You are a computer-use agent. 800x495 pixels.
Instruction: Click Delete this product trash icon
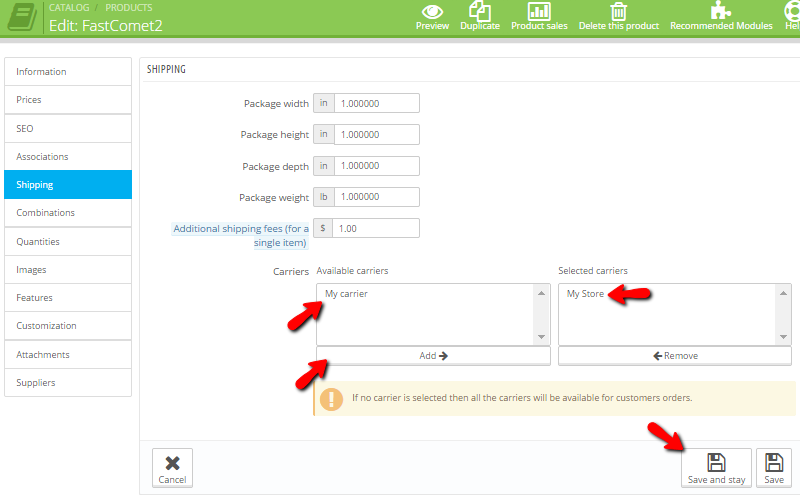[618, 11]
